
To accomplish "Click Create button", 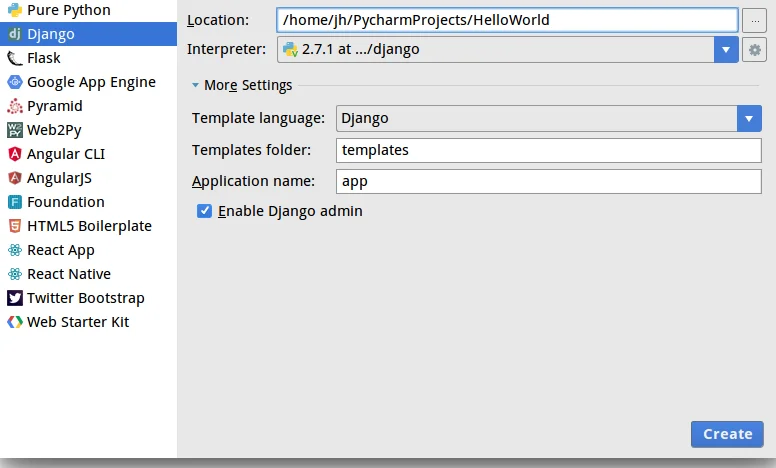I will 727,434.
